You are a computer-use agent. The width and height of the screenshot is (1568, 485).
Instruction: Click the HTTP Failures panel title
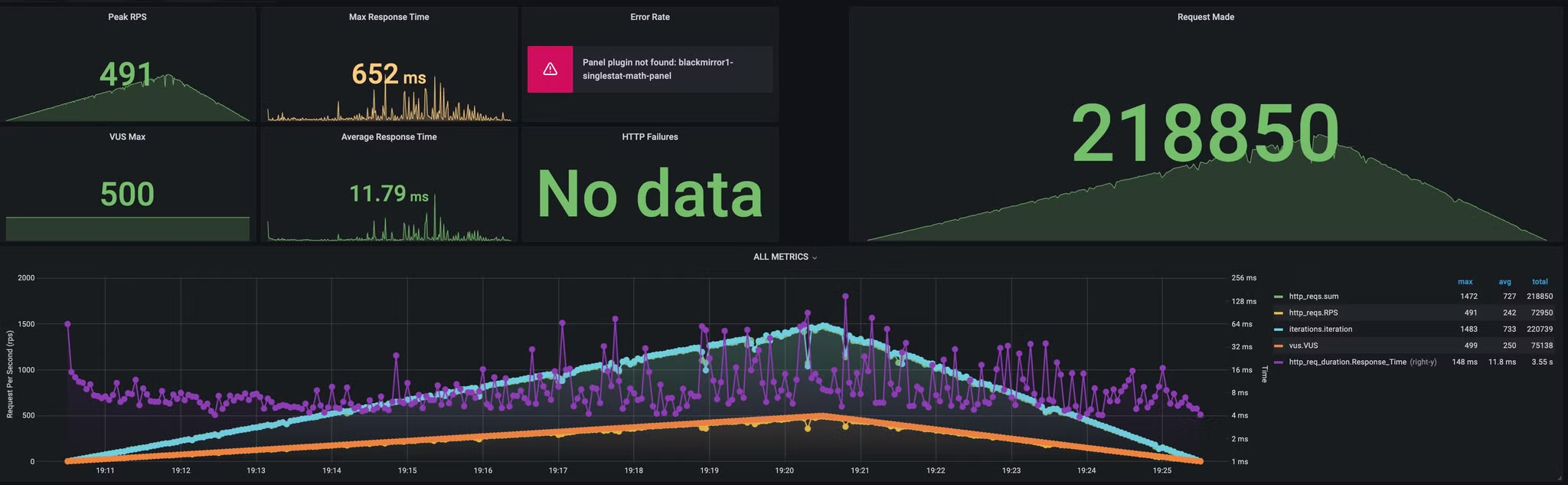click(x=649, y=137)
